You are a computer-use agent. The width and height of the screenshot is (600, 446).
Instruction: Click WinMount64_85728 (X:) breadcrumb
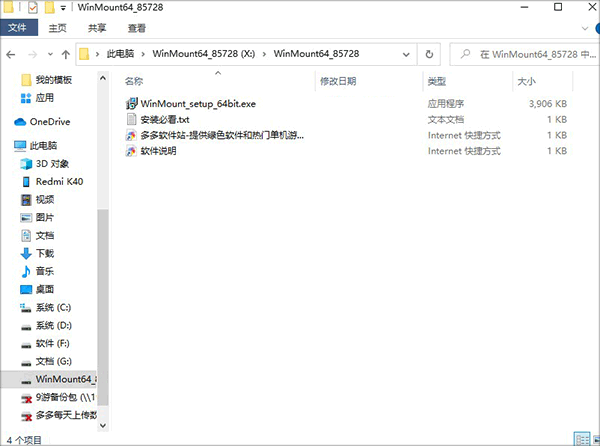(204, 54)
